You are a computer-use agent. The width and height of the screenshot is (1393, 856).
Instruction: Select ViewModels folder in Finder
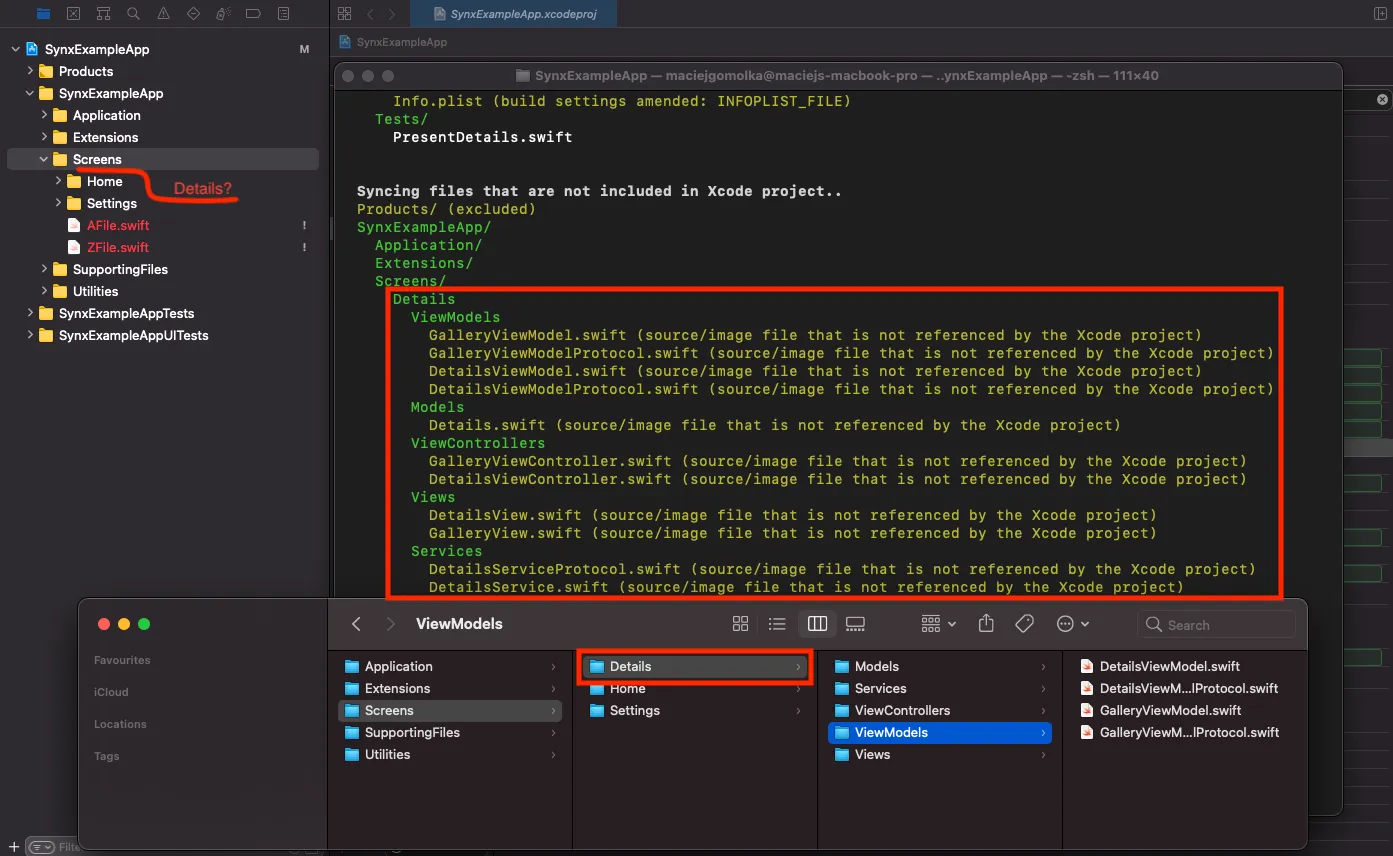pyautogui.click(x=940, y=732)
